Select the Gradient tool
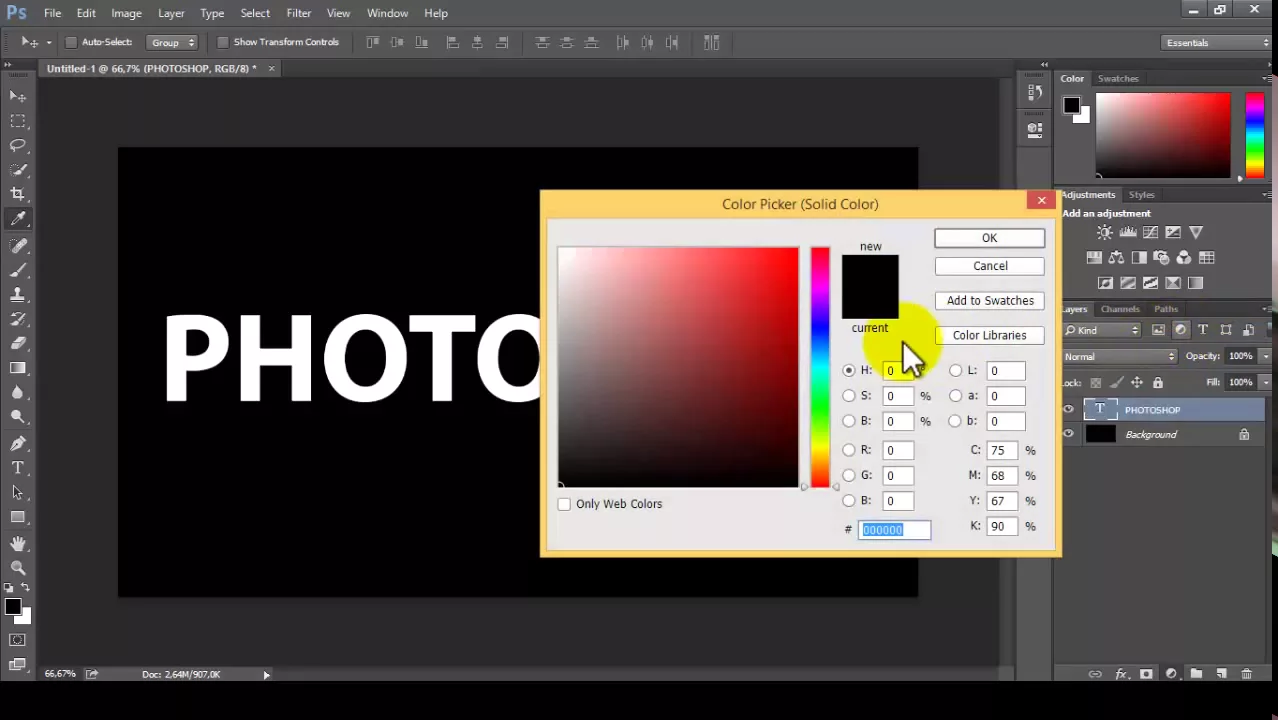This screenshot has width=1278, height=720. point(18,368)
